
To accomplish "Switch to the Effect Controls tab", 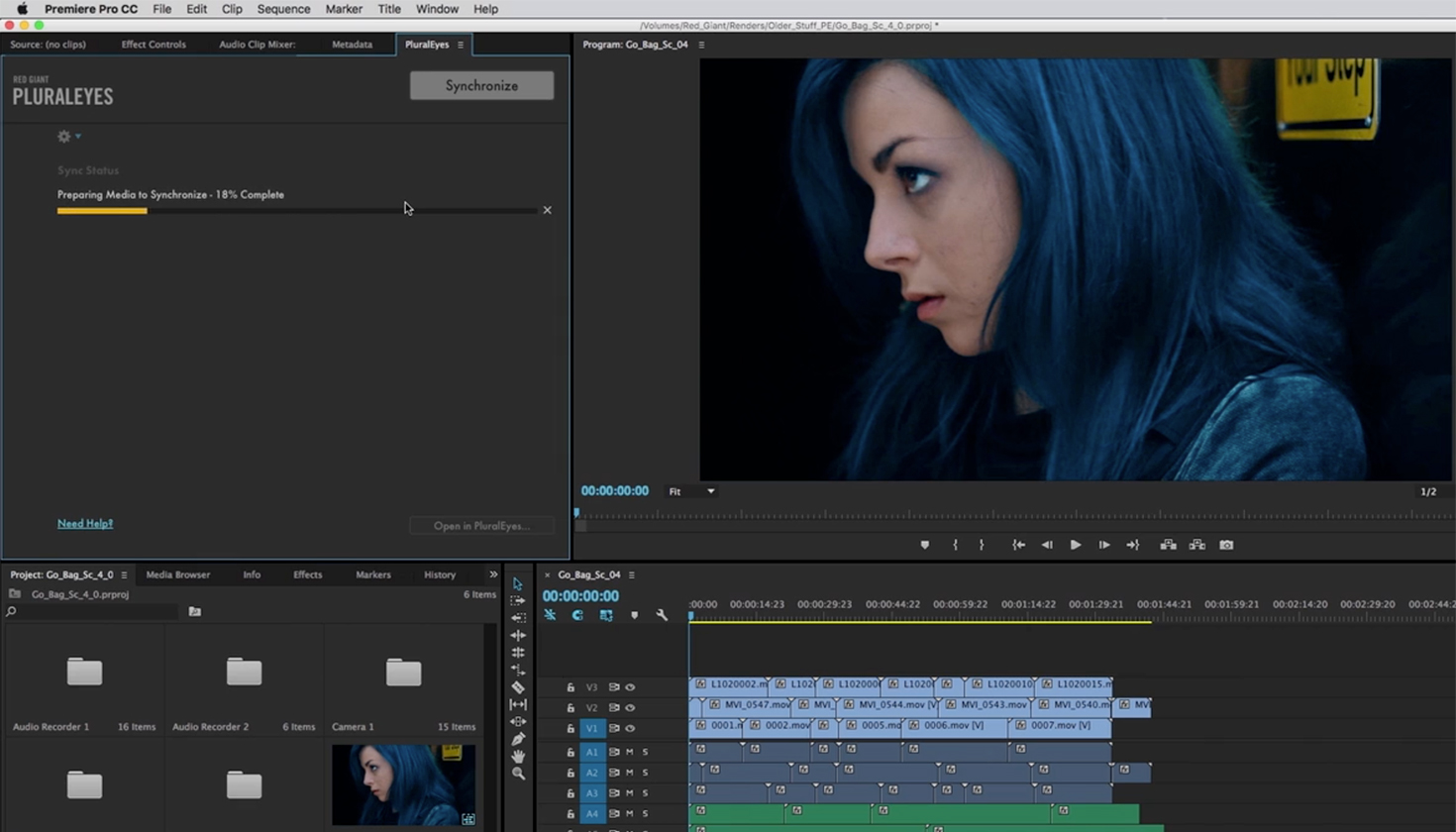I will coord(154,45).
